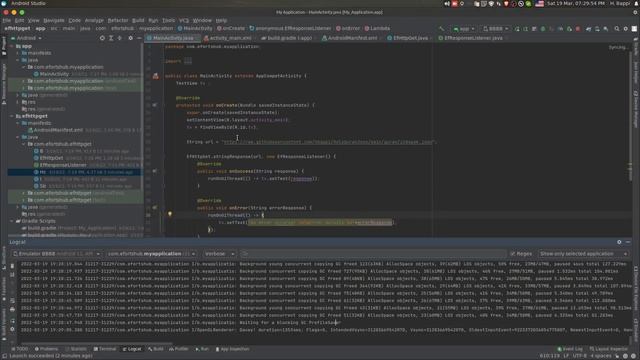Select MainActivity in the project tree
Viewport: 640px width, 360px height.
pyautogui.click(x=54, y=74)
